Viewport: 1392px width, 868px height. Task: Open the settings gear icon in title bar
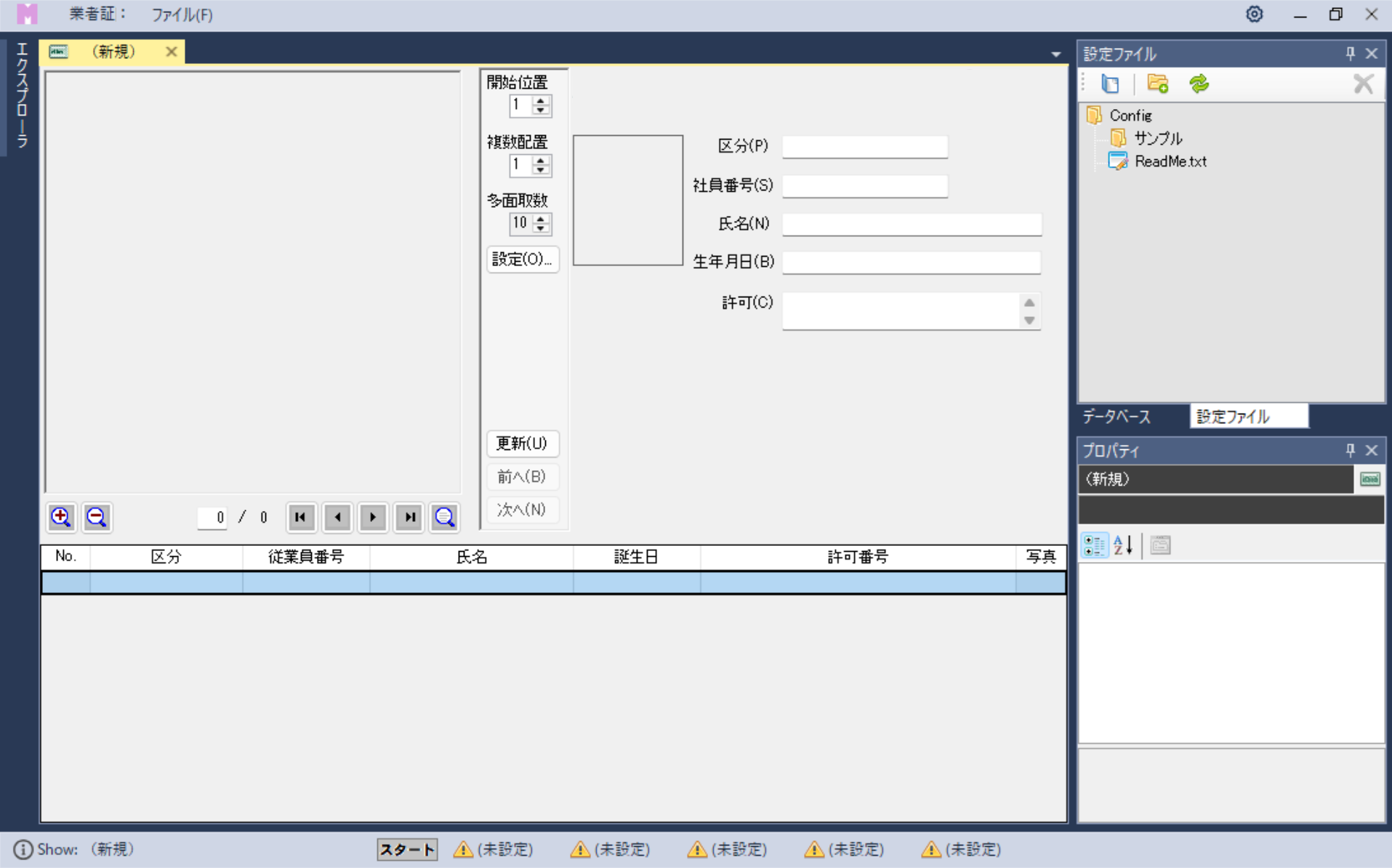[1255, 15]
